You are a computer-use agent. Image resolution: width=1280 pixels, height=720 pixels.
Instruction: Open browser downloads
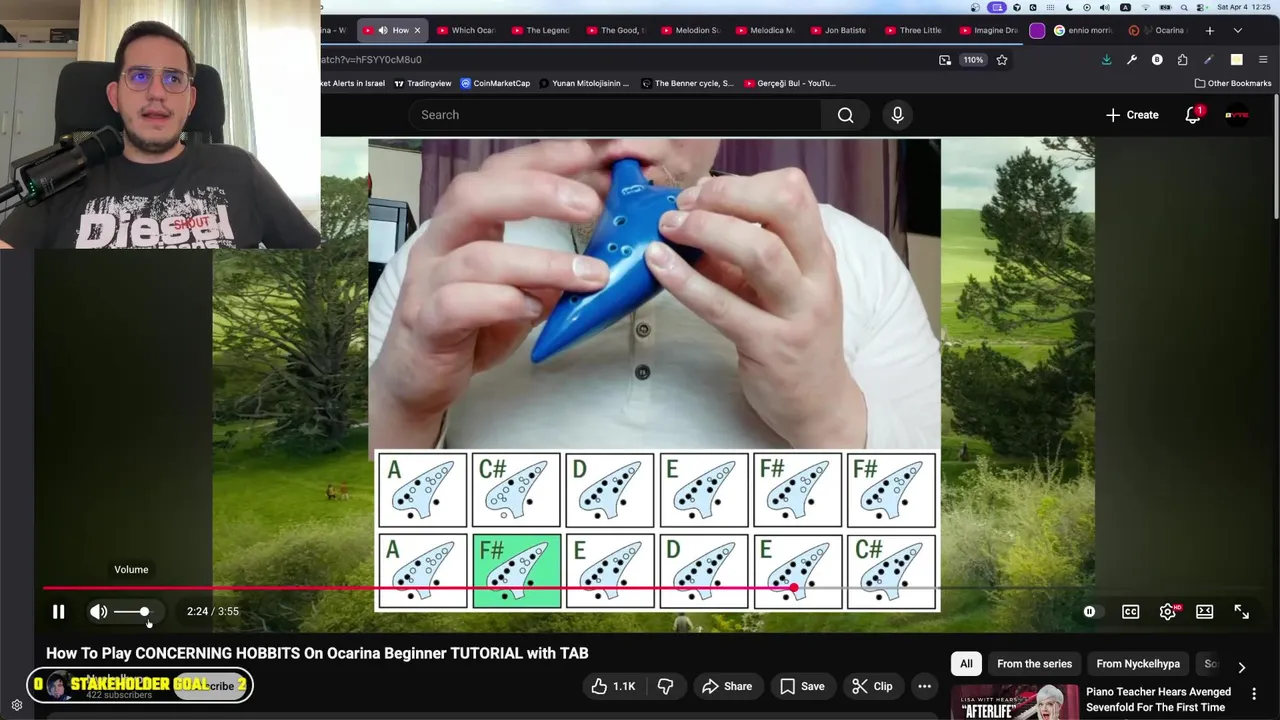coord(1106,60)
